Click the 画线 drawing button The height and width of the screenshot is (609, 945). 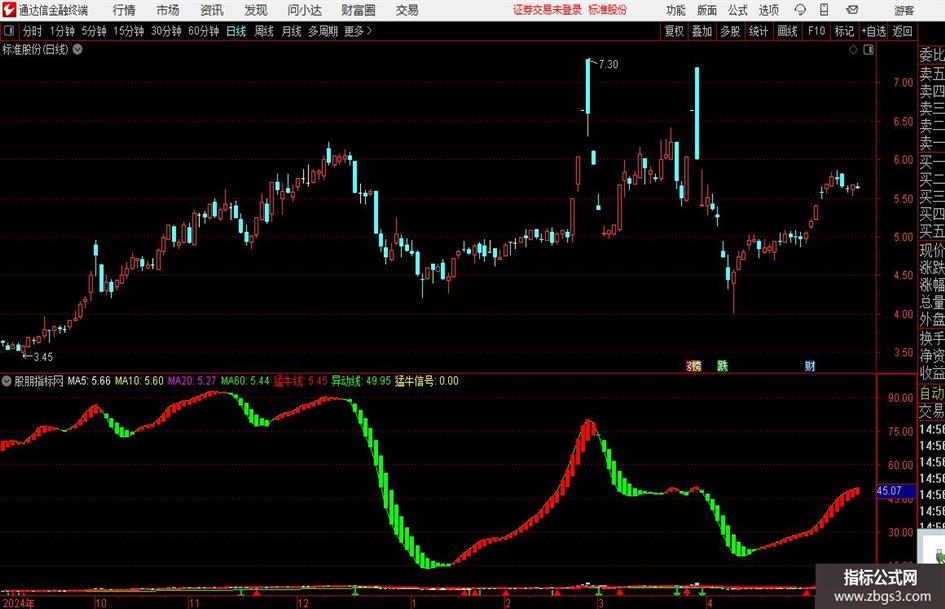pyautogui.click(x=788, y=31)
